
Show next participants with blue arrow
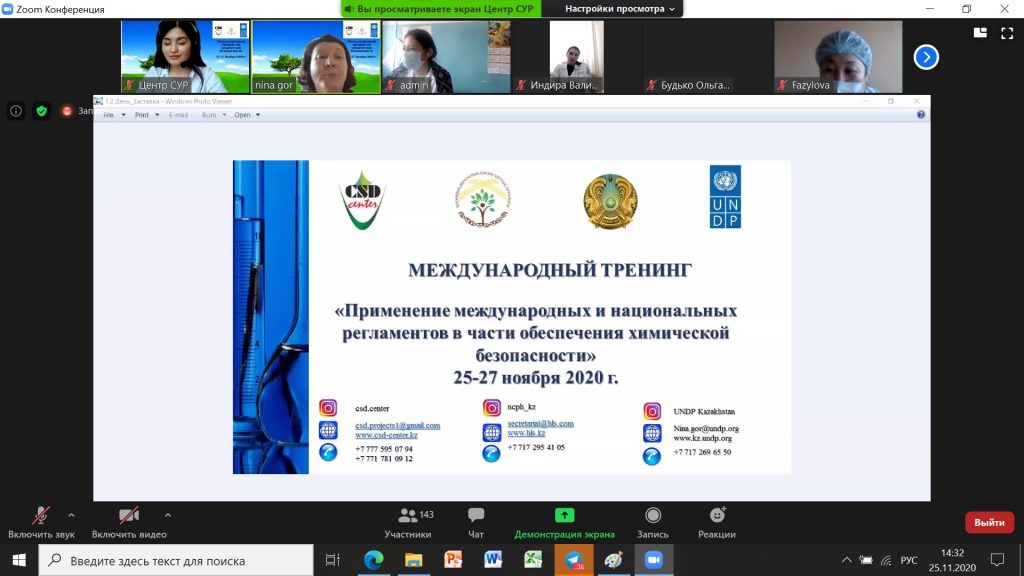point(926,57)
